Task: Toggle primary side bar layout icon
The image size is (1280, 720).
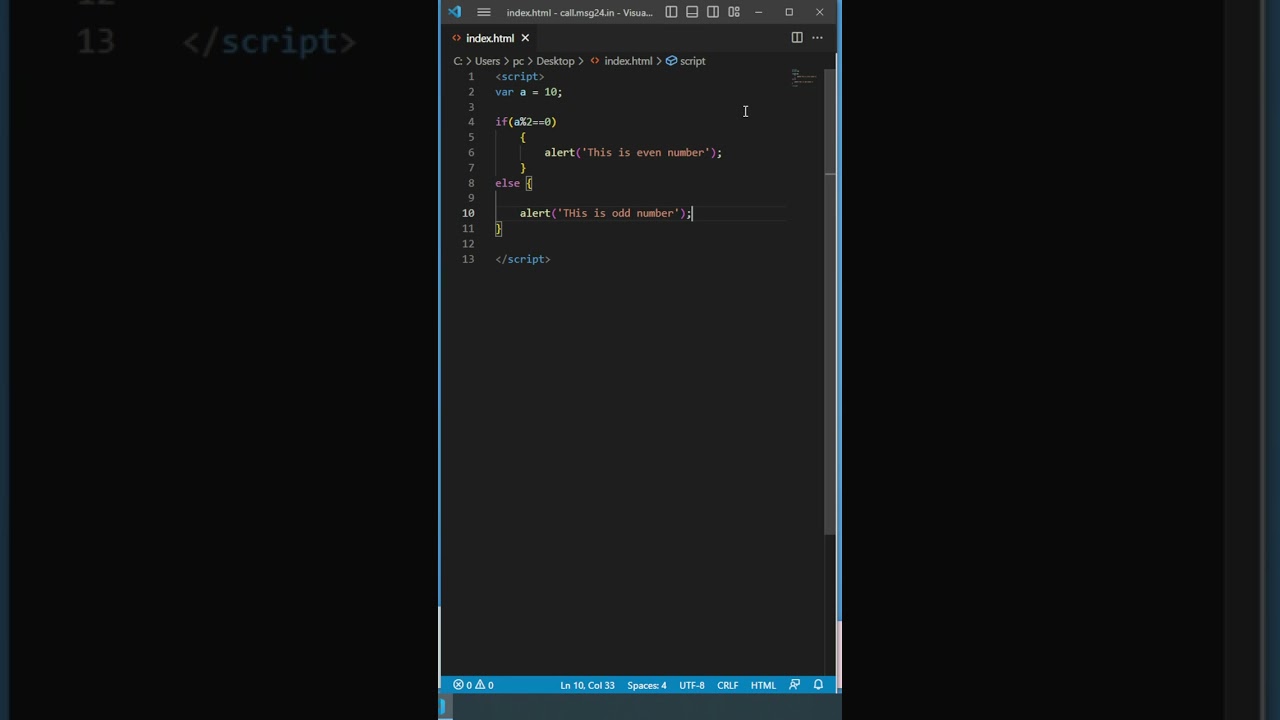Action: pyautogui.click(x=671, y=12)
